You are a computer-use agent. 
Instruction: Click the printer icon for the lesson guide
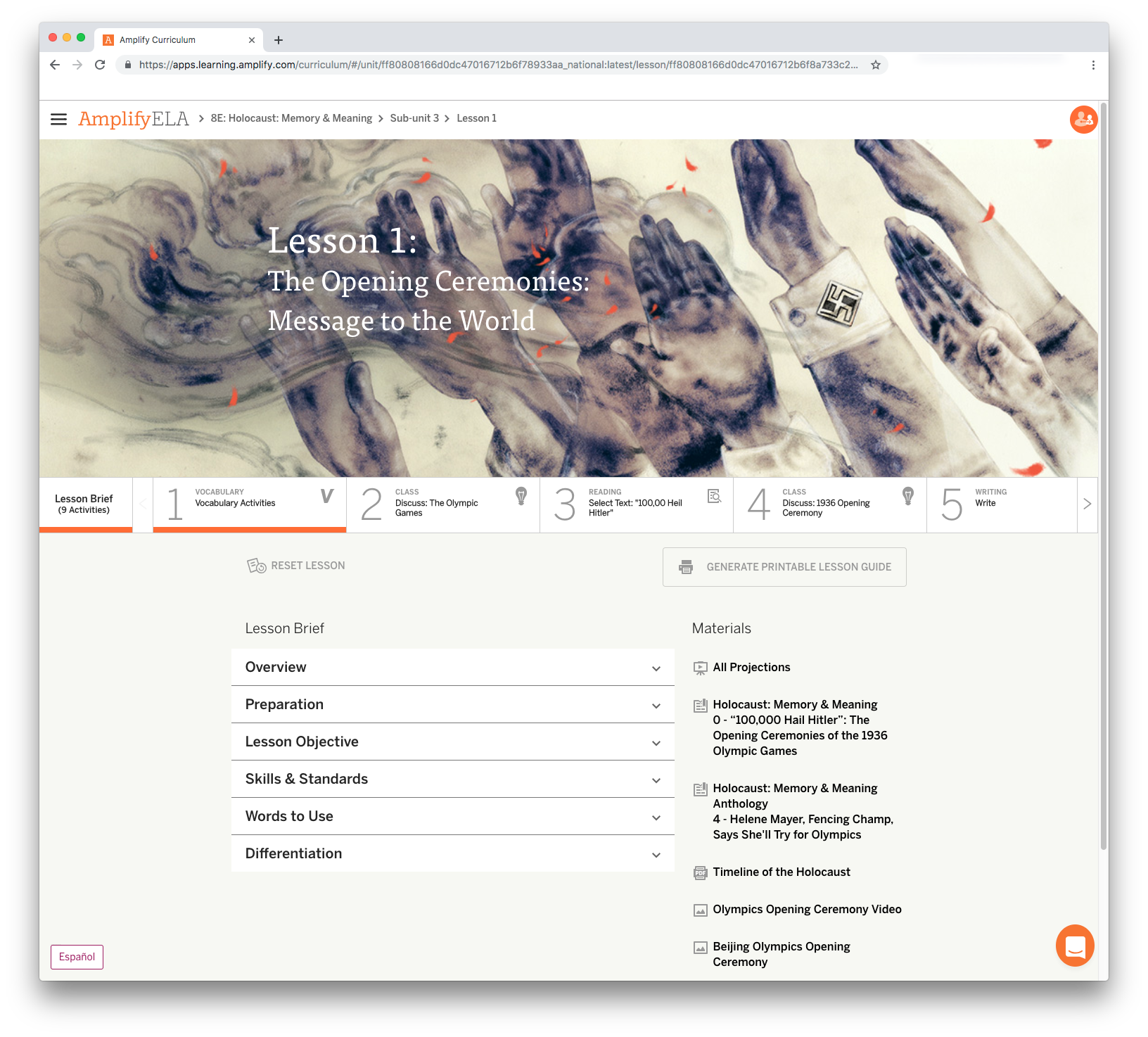click(686, 567)
